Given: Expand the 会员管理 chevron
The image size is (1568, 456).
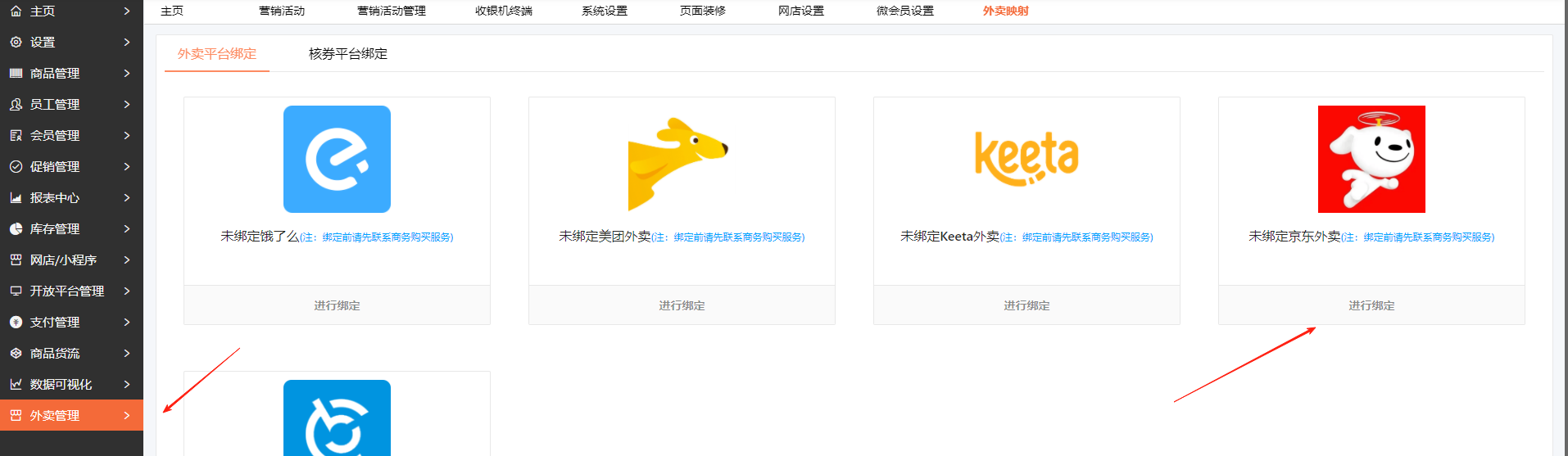Looking at the screenshot, I should [x=127, y=135].
